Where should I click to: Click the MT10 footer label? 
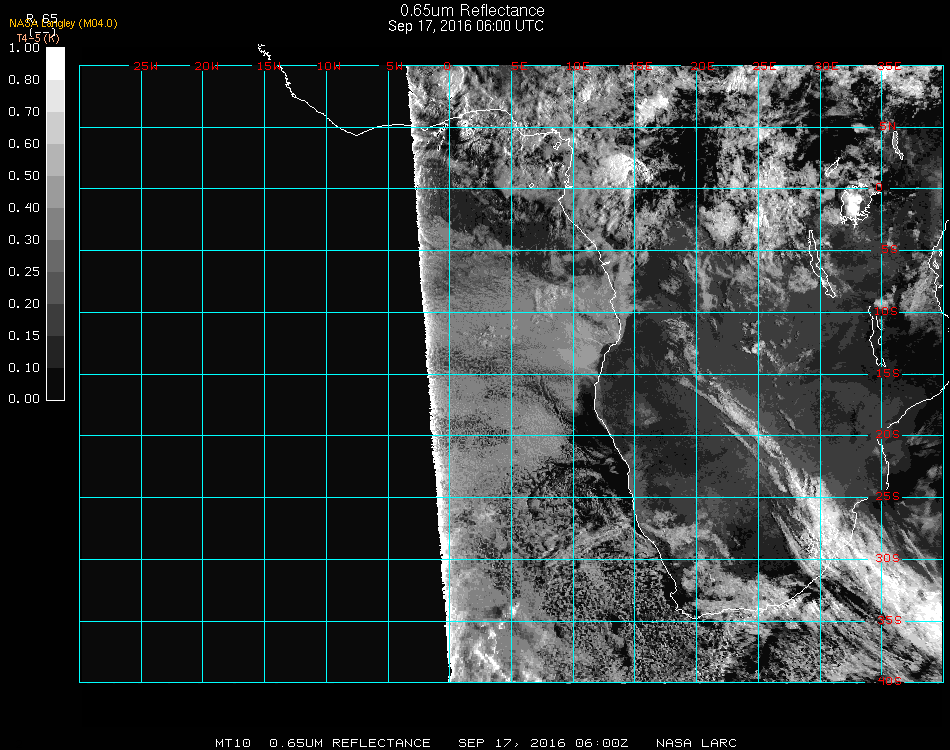click(x=233, y=743)
